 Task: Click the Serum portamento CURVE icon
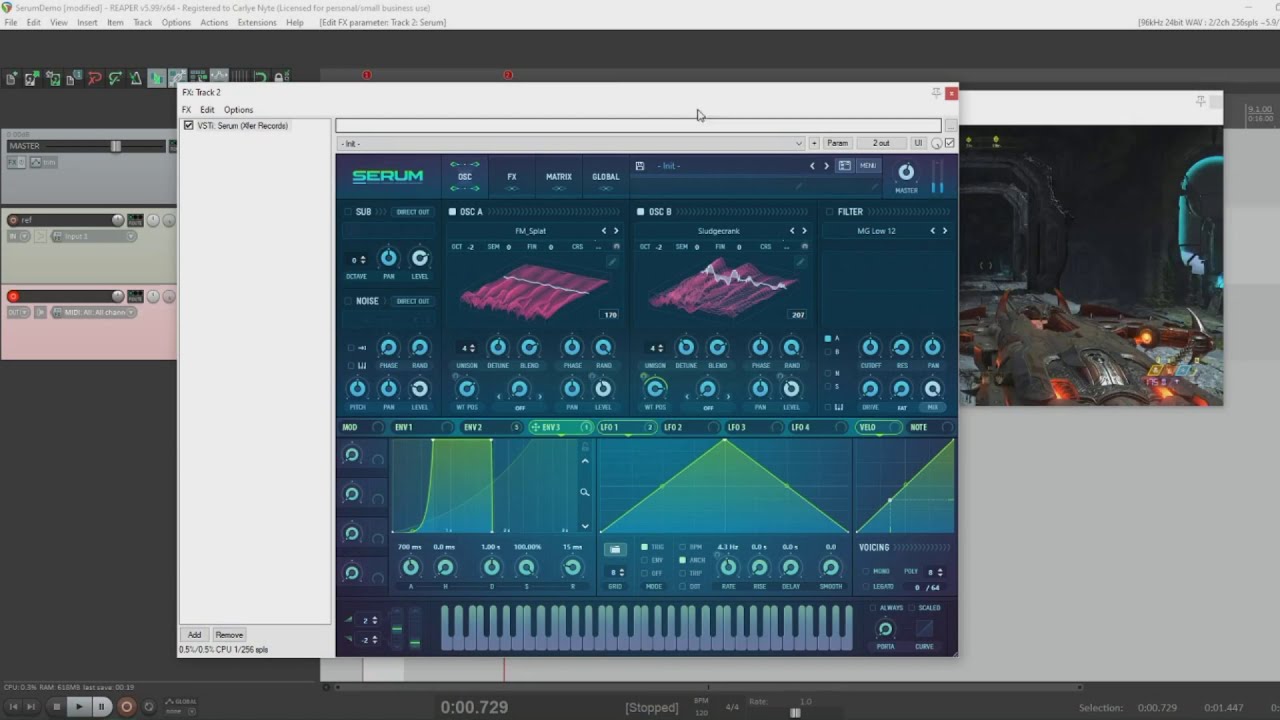(924, 629)
